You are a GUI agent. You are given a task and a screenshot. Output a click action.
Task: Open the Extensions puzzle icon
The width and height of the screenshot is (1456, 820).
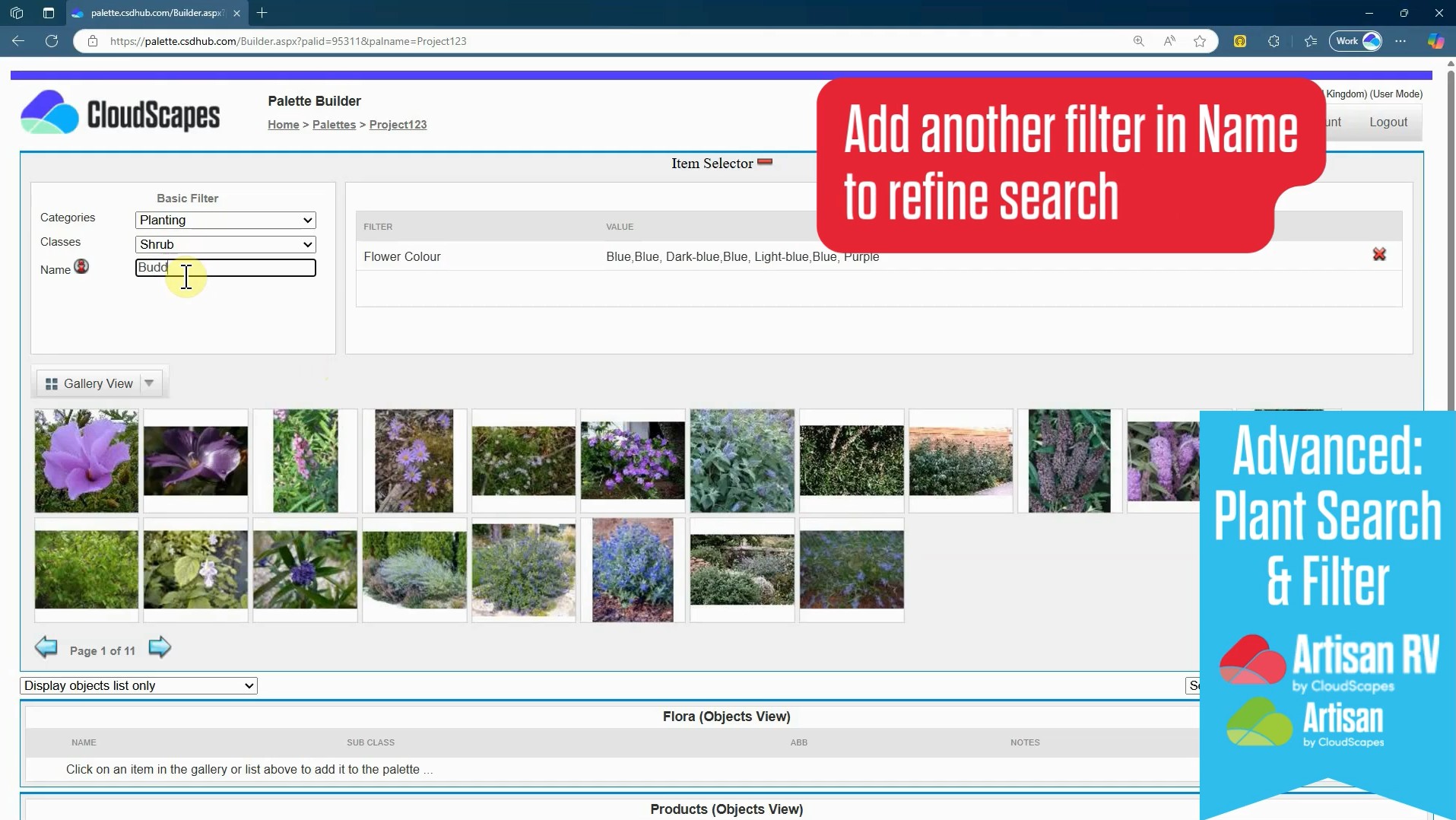1274,41
